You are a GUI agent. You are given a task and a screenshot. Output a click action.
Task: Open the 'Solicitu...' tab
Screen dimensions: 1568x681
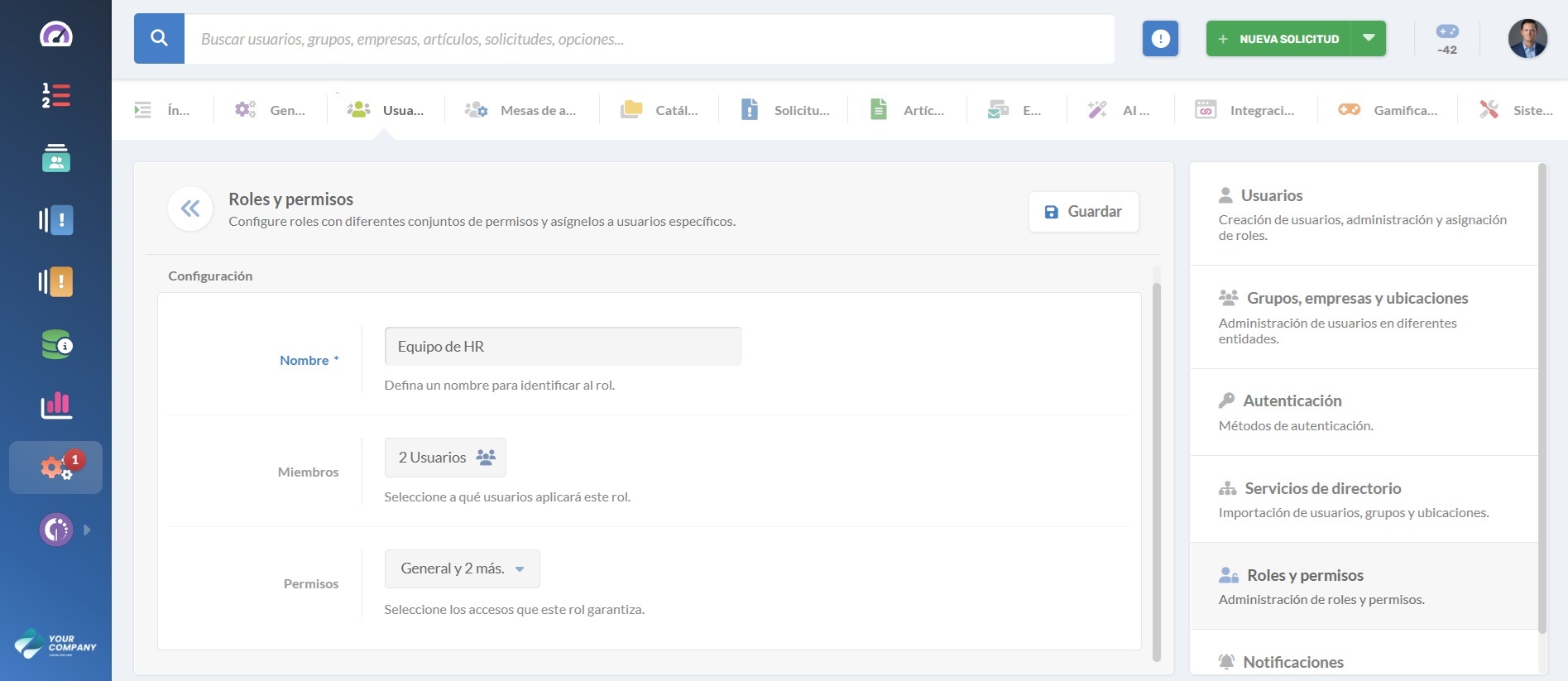pos(784,110)
